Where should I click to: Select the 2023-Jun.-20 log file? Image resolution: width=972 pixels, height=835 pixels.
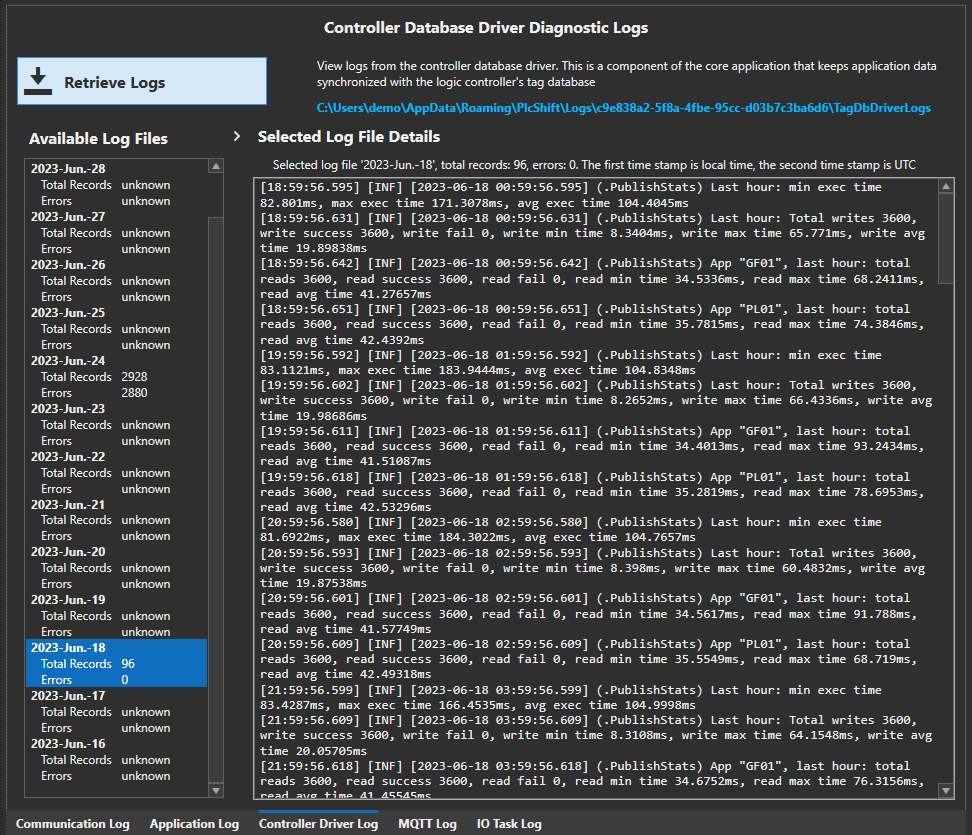coord(117,568)
